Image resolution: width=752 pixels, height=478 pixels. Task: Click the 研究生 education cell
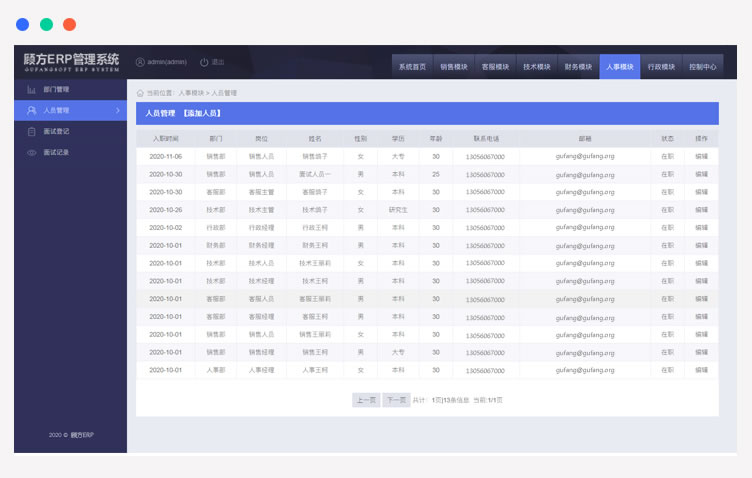tap(398, 210)
